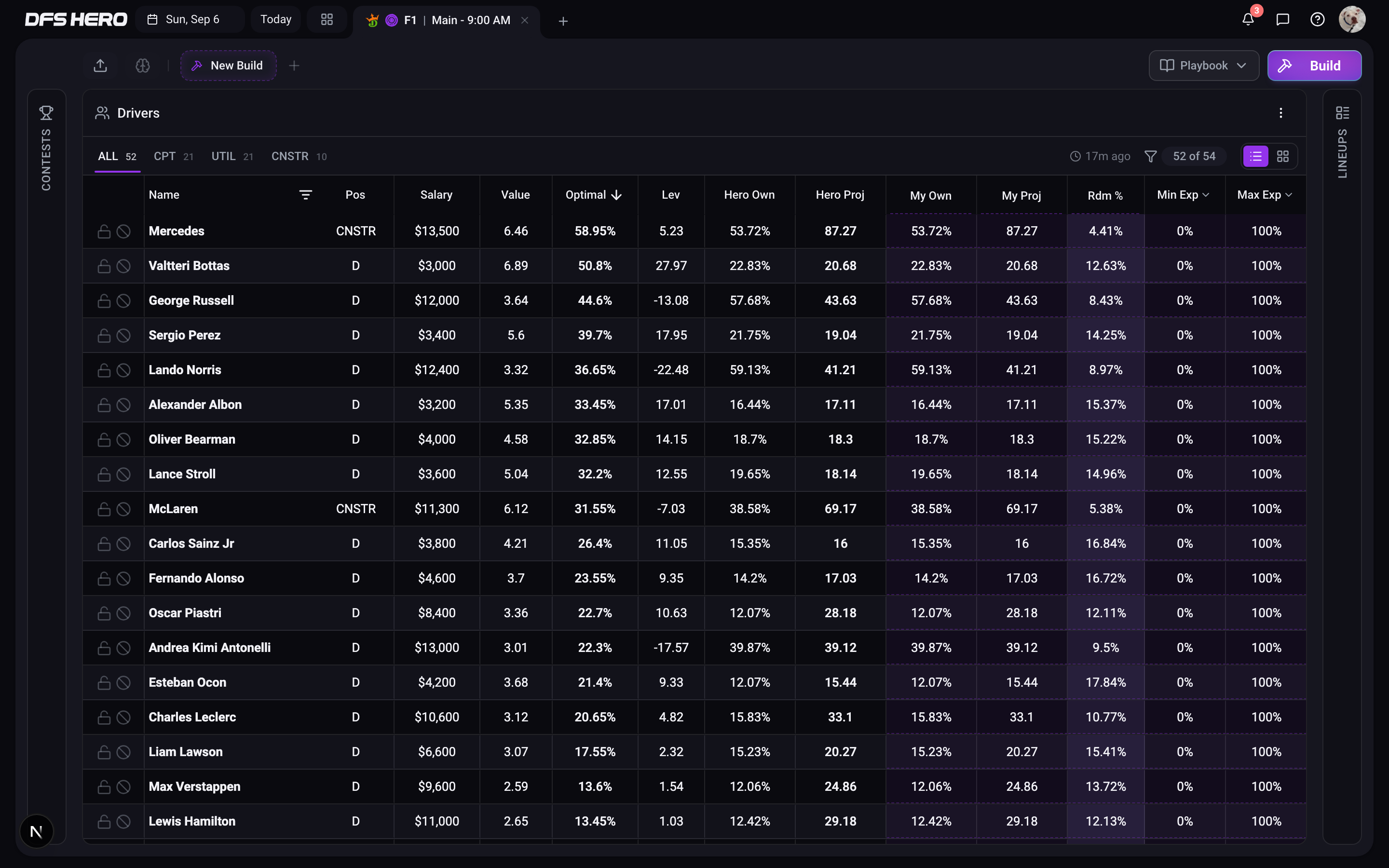Exclude Mercedes with the ban icon
This screenshot has height=868, width=1389.
point(123,231)
